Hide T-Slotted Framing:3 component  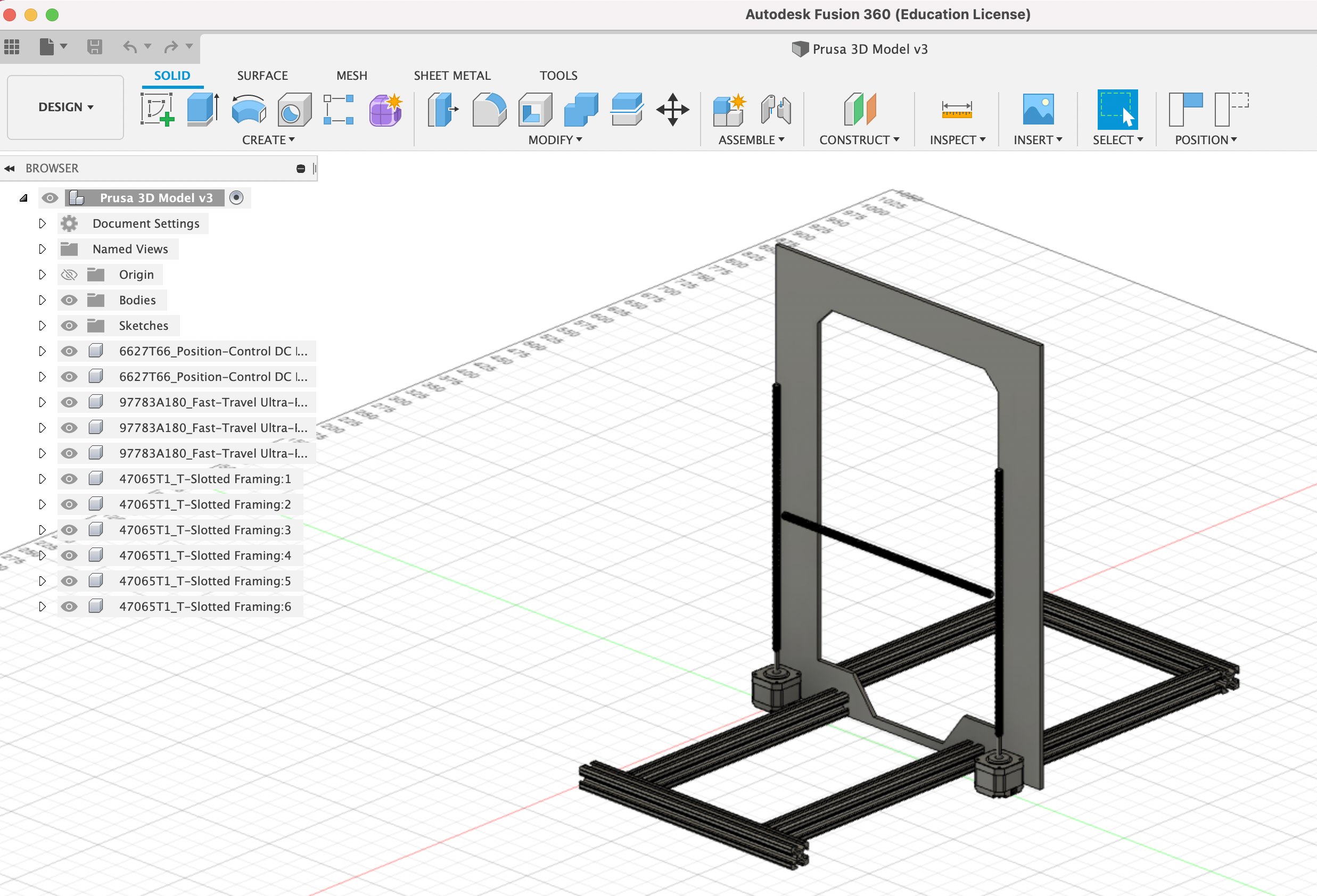pos(69,530)
